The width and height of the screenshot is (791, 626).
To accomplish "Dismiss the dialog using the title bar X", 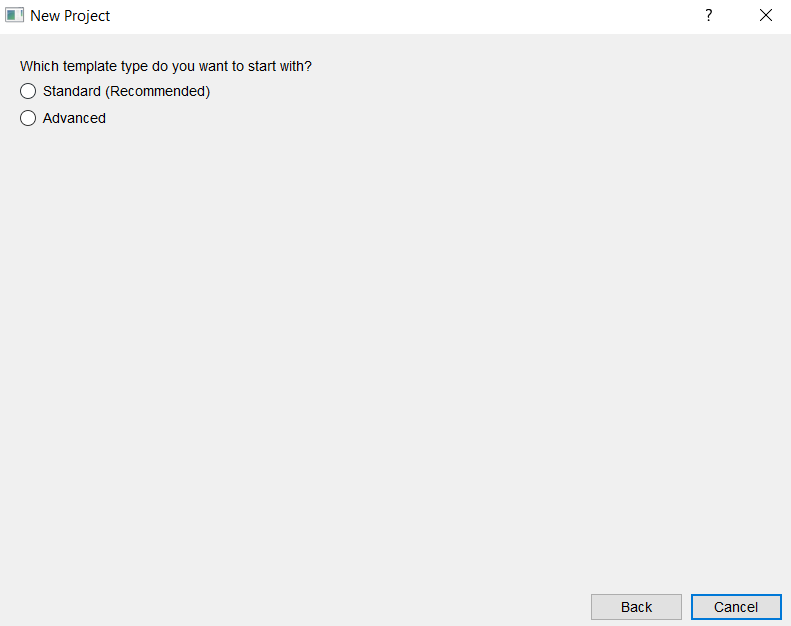I will (766, 16).
